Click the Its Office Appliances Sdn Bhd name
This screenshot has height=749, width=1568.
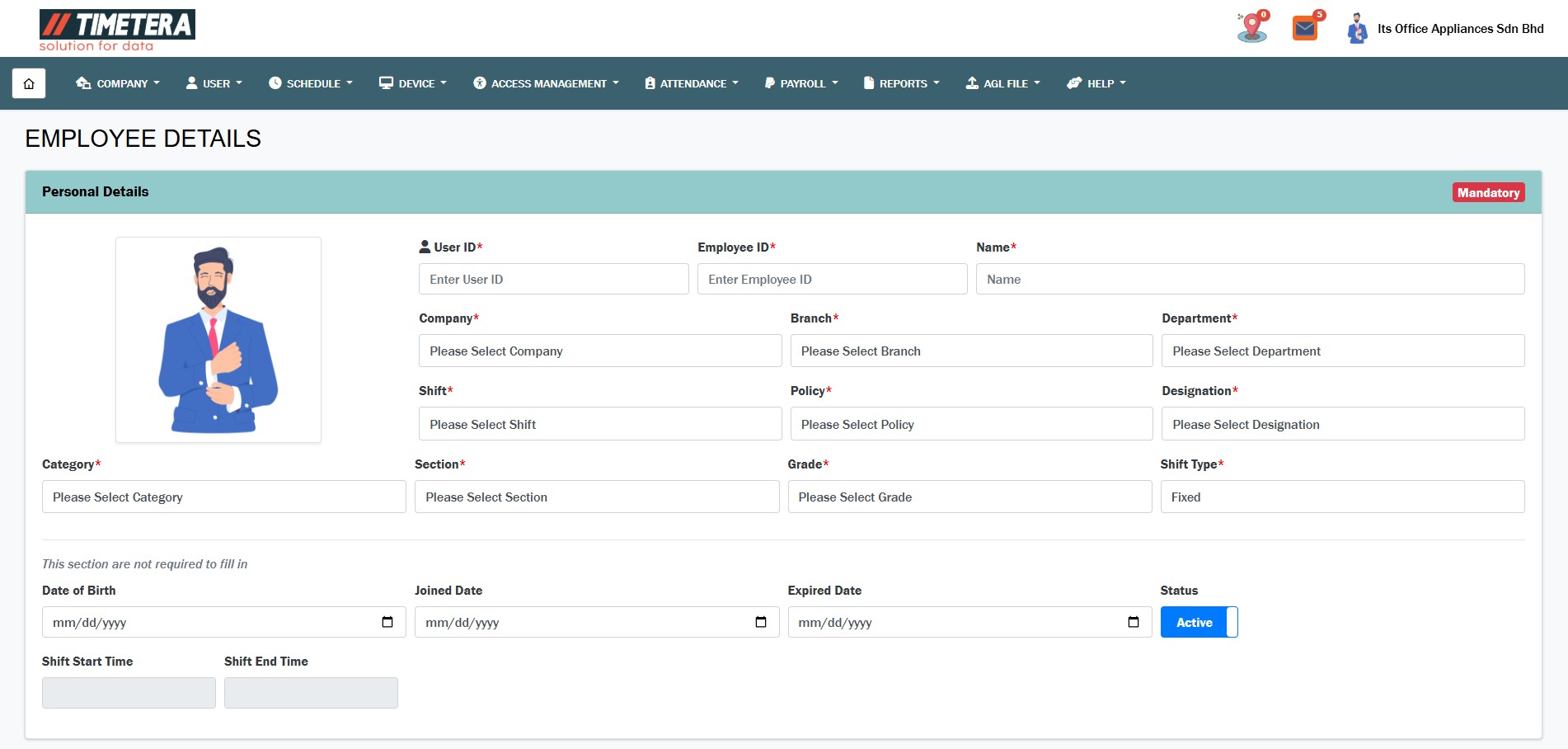(1460, 29)
